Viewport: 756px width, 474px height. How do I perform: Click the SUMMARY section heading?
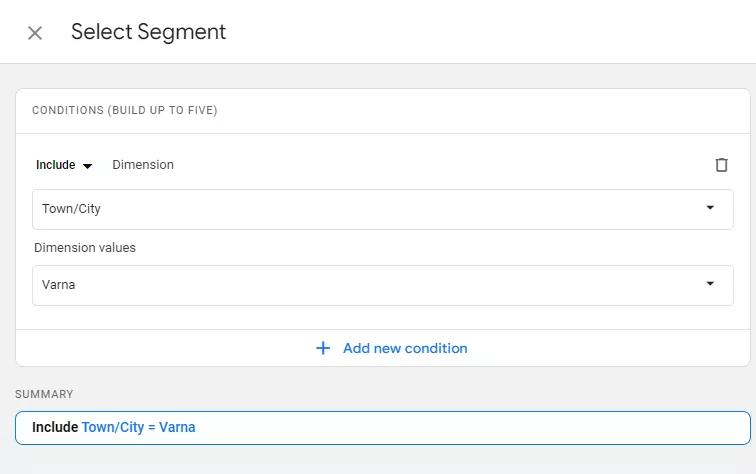point(44,394)
